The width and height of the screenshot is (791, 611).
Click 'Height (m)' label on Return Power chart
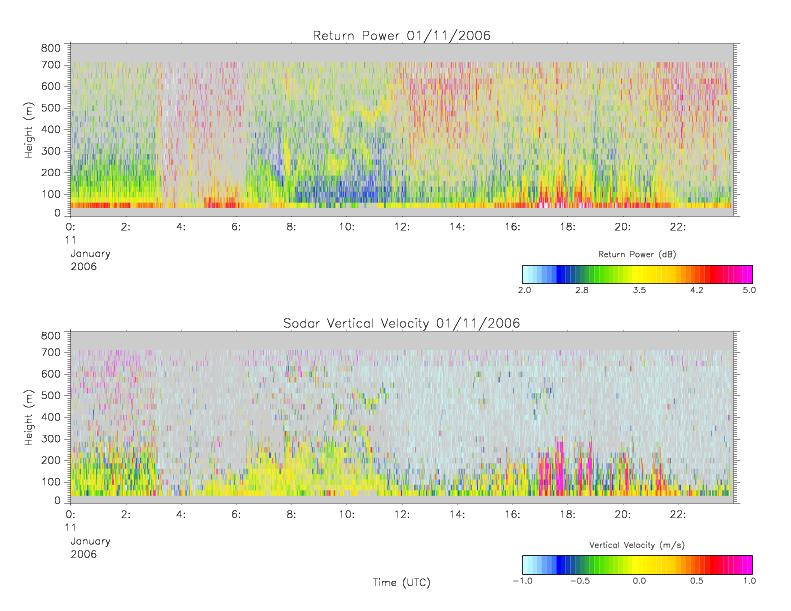29,130
